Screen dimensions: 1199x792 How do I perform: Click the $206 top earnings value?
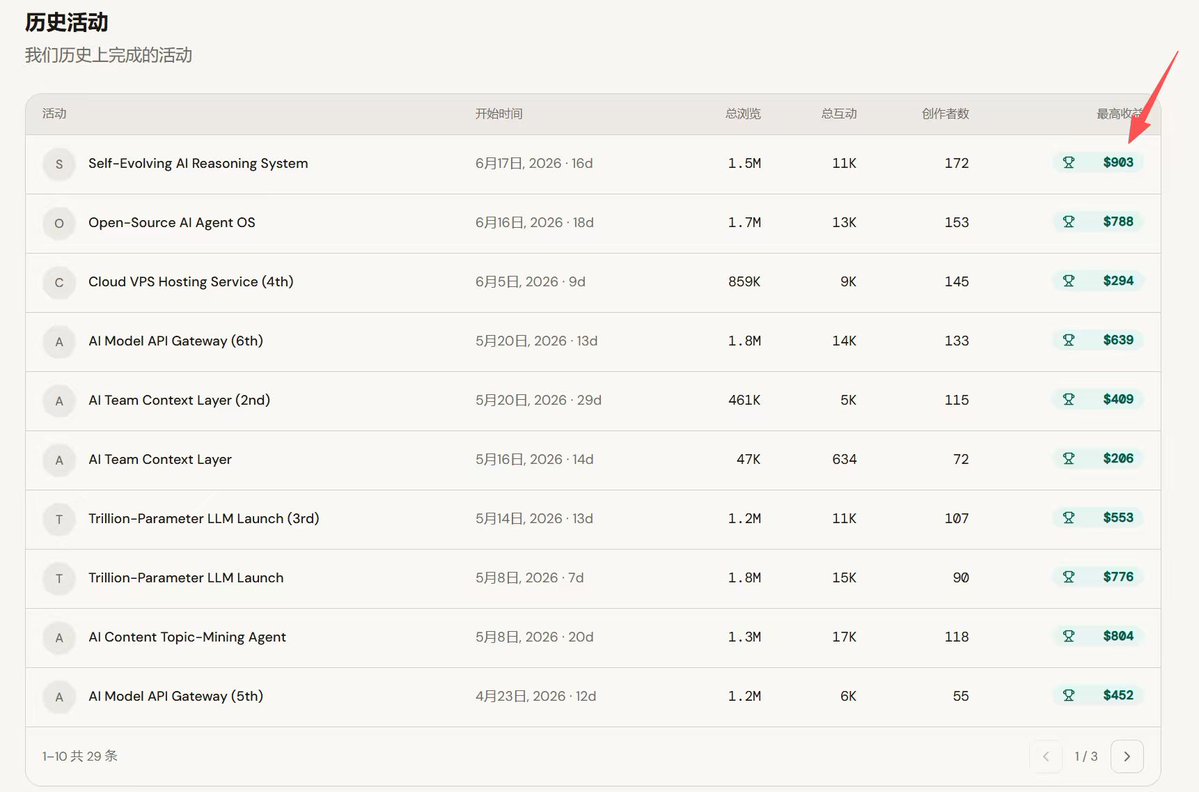1118,459
